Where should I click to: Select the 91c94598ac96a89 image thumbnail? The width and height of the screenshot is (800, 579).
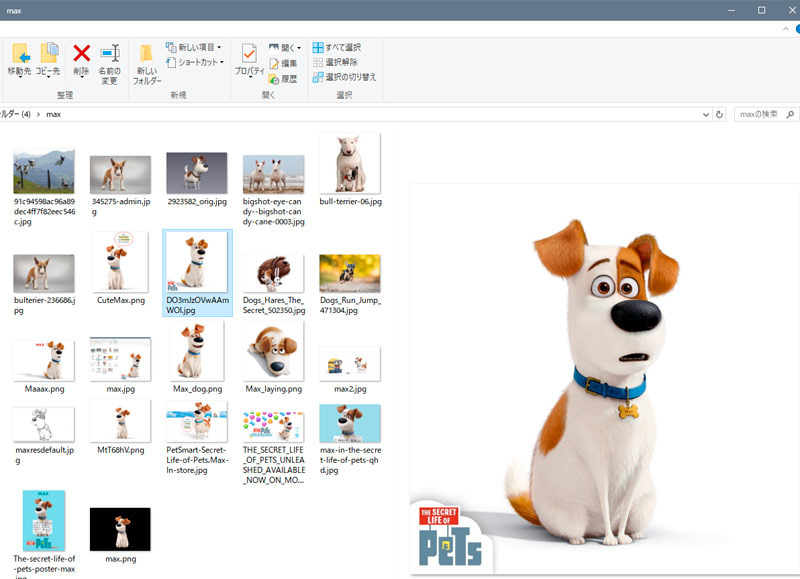(44, 171)
